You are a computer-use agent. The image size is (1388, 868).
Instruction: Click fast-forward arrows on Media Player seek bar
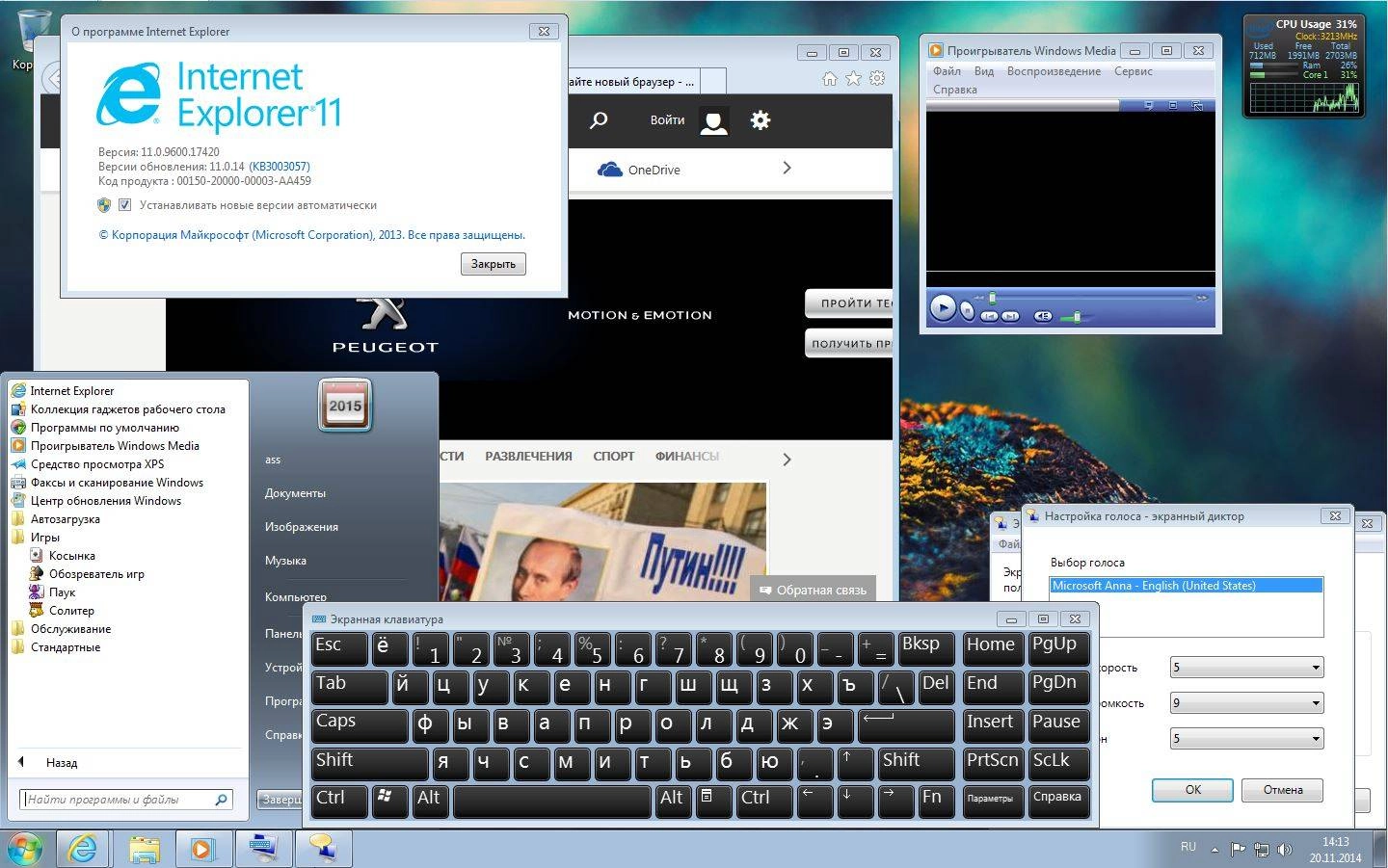(x=1202, y=298)
